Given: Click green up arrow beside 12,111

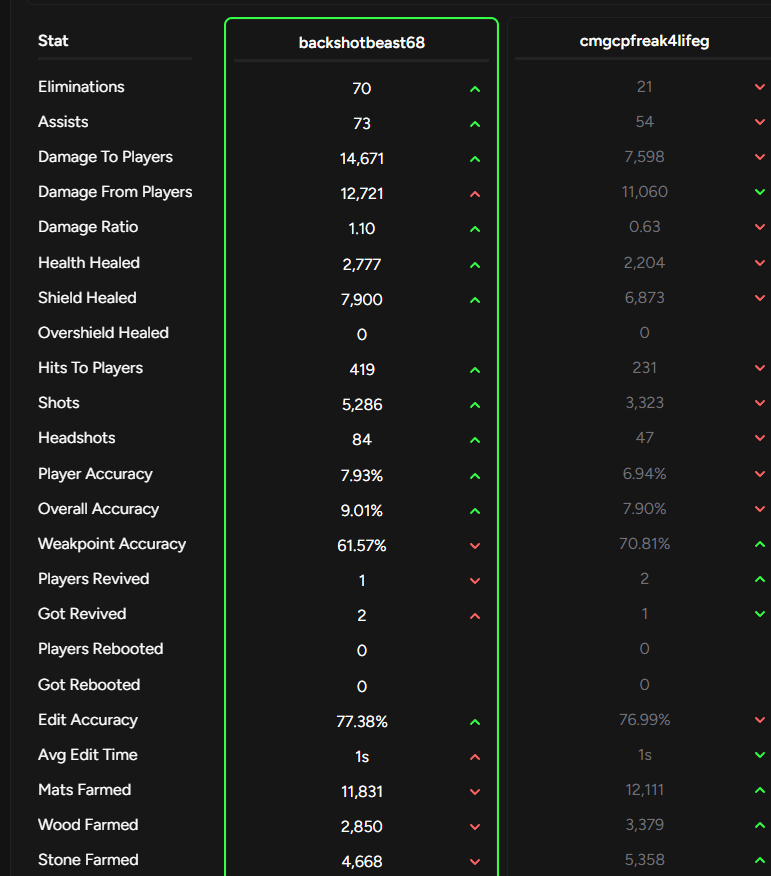Looking at the screenshot, I should pyautogui.click(x=760, y=790).
